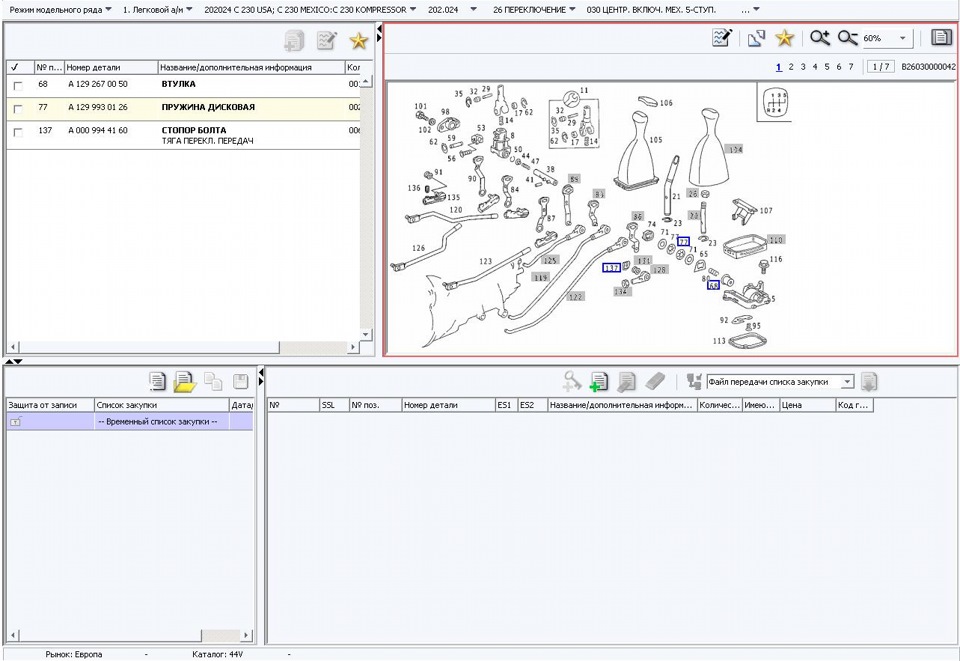The height and width of the screenshot is (661, 960).
Task: Click highlighted callout 68 in diagram
Action: pos(713,285)
